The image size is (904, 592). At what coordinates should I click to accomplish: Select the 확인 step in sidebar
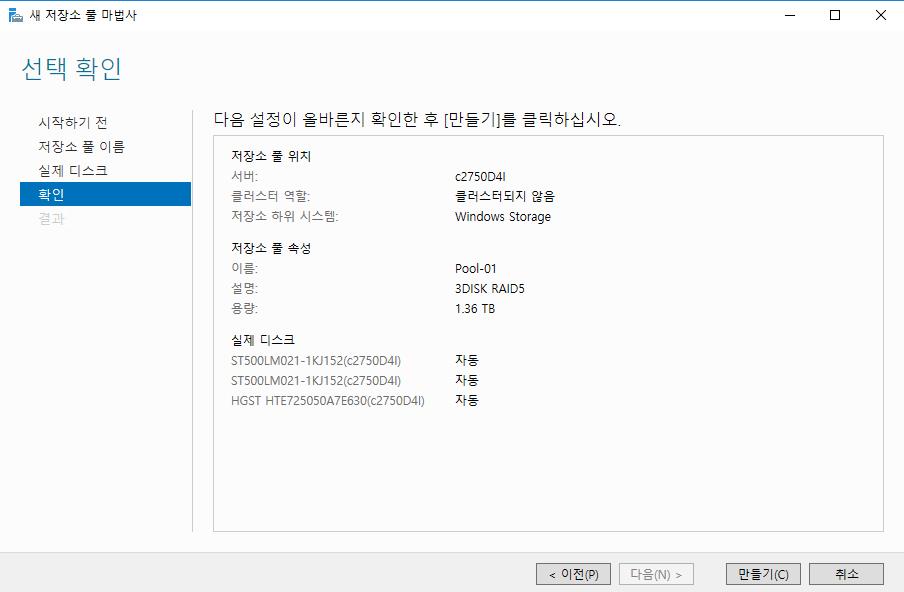pos(105,194)
